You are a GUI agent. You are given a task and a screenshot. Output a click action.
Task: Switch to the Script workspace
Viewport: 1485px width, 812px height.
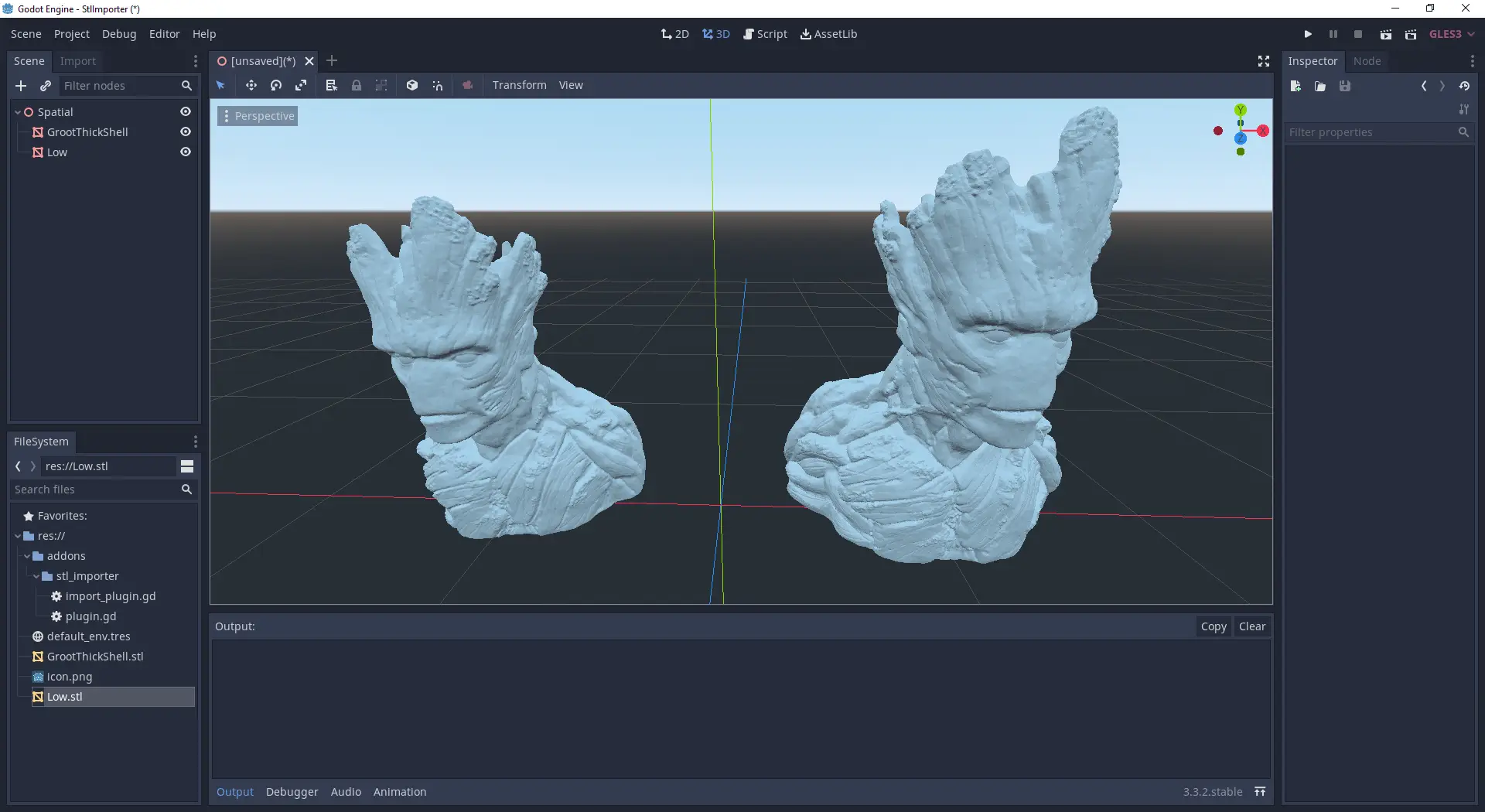[x=765, y=34]
